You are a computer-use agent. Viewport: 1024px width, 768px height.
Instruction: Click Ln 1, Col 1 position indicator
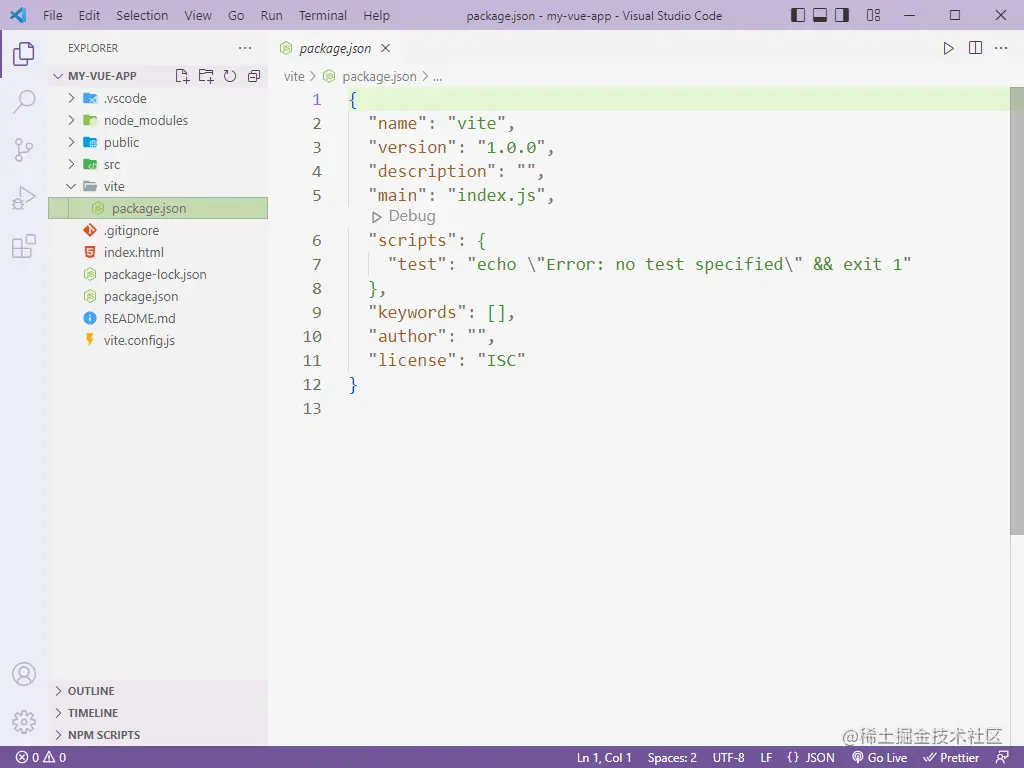coord(604,758)
